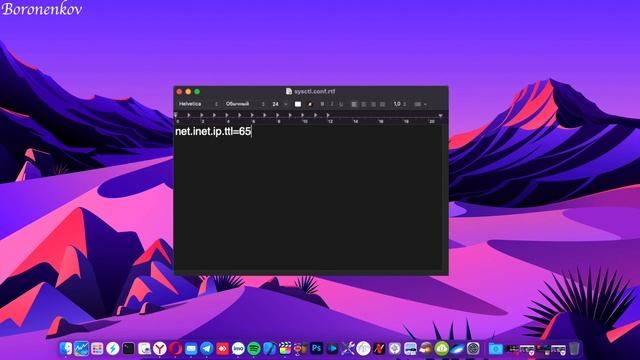Open the Helvetica font family dropdown
The image size is (640, 360).
click(198, 104)
